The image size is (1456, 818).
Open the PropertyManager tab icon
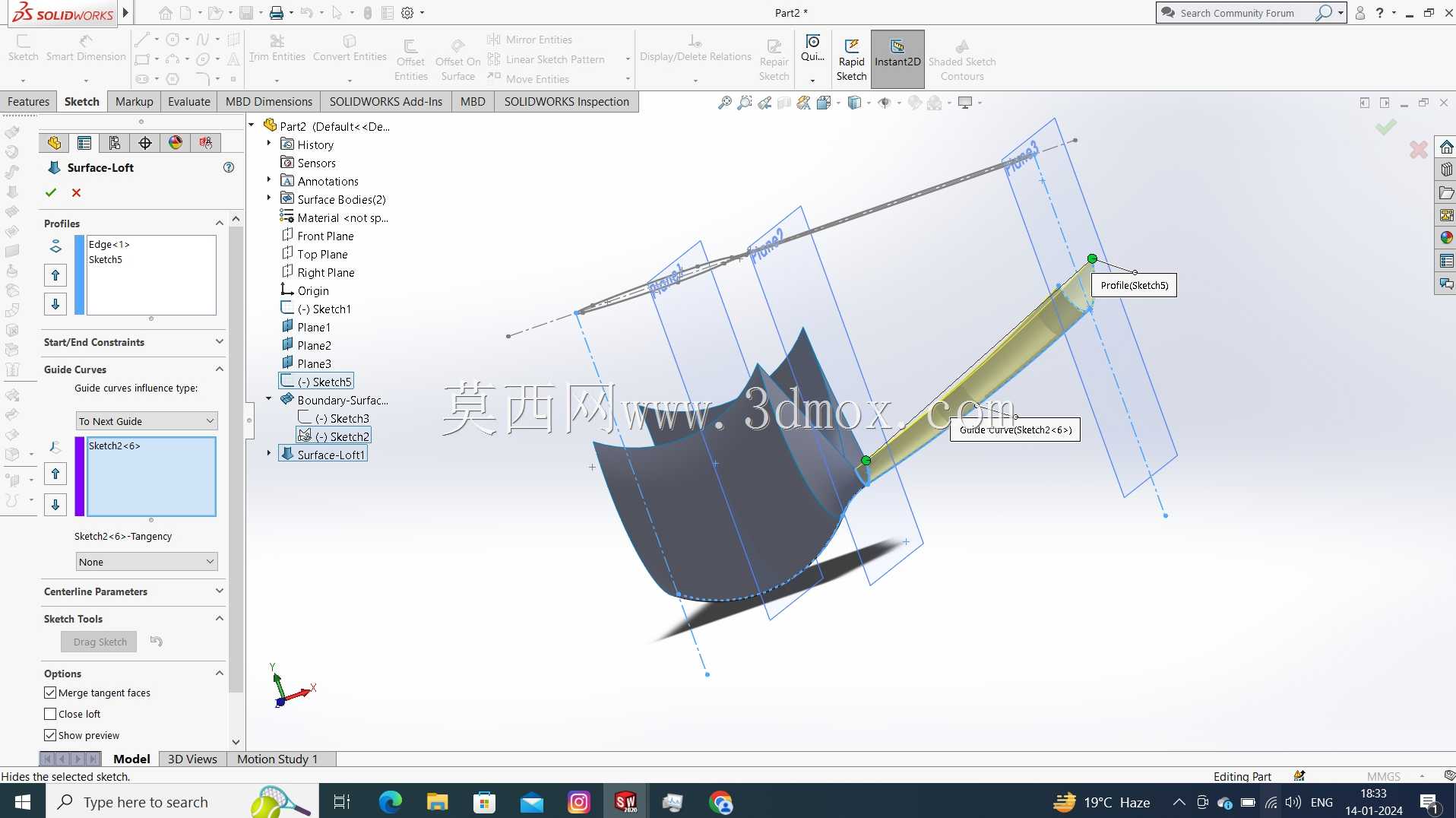click(84, 143)
